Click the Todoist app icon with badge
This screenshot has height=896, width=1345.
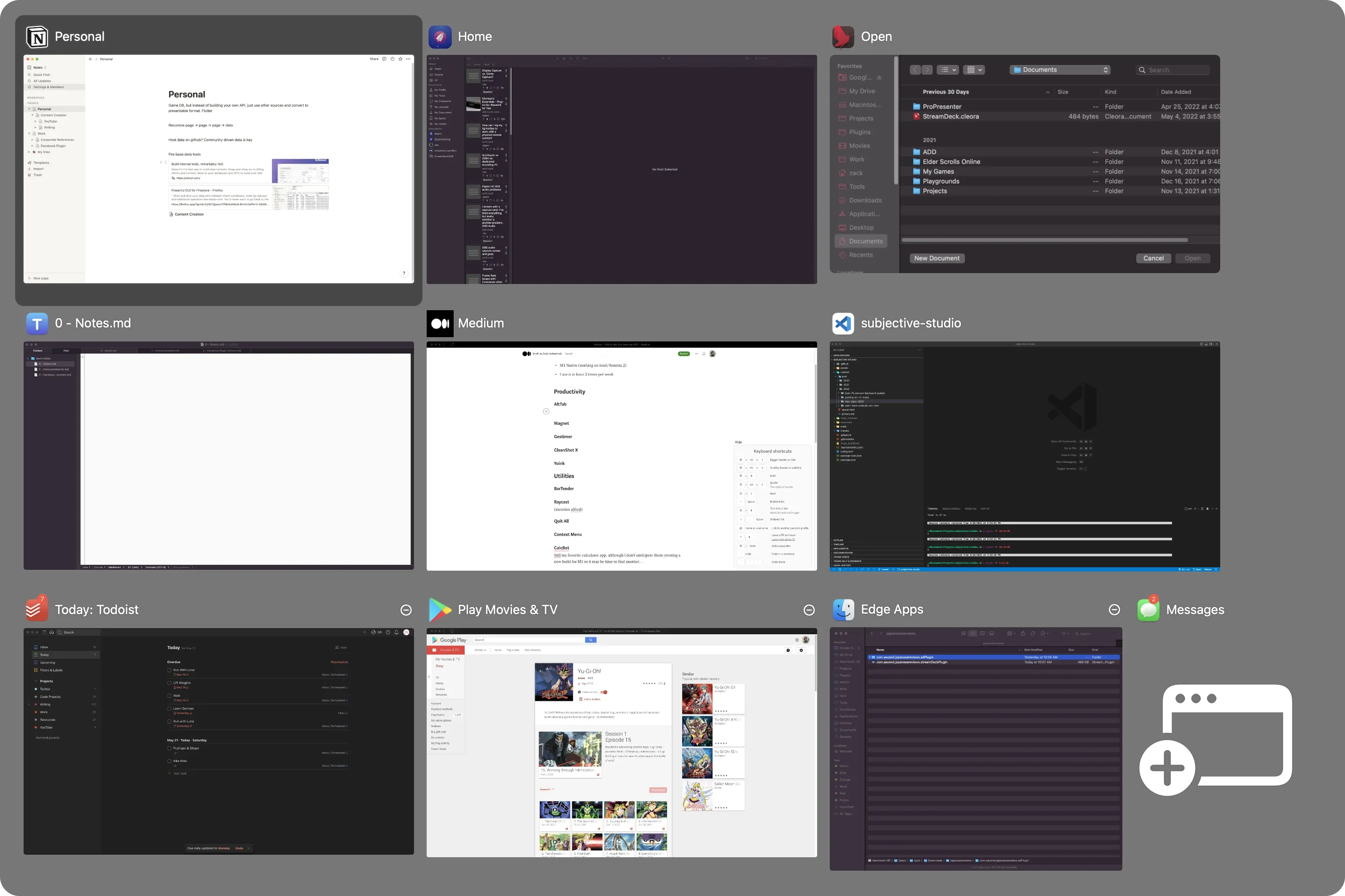coord(37,609)
